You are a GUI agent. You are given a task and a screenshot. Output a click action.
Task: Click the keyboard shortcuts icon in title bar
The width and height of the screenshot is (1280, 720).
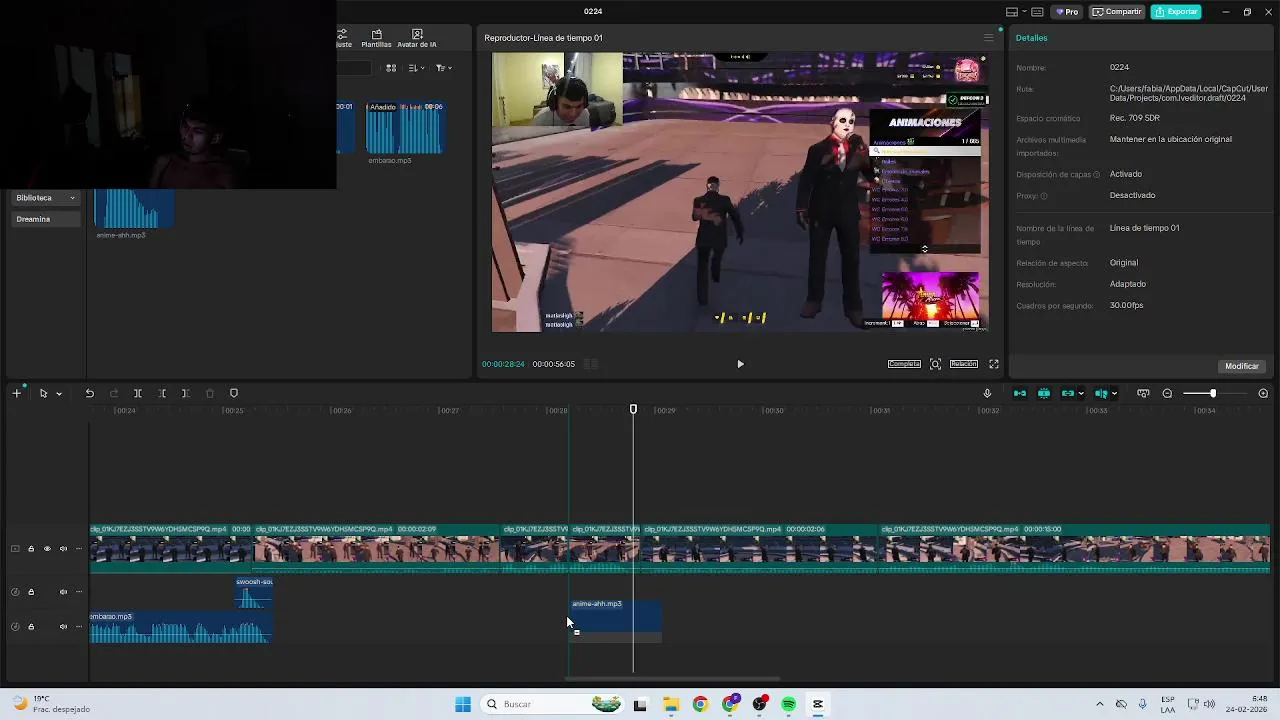[1037, 12]
